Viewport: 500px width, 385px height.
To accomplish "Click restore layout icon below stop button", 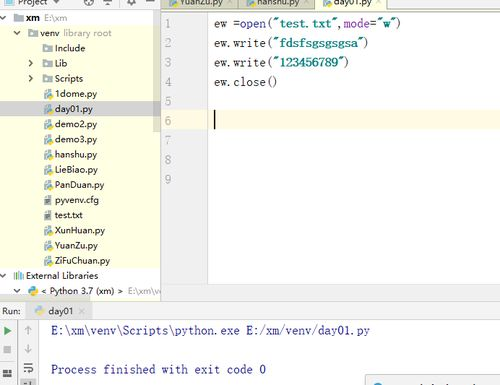I will pos(7,373).
